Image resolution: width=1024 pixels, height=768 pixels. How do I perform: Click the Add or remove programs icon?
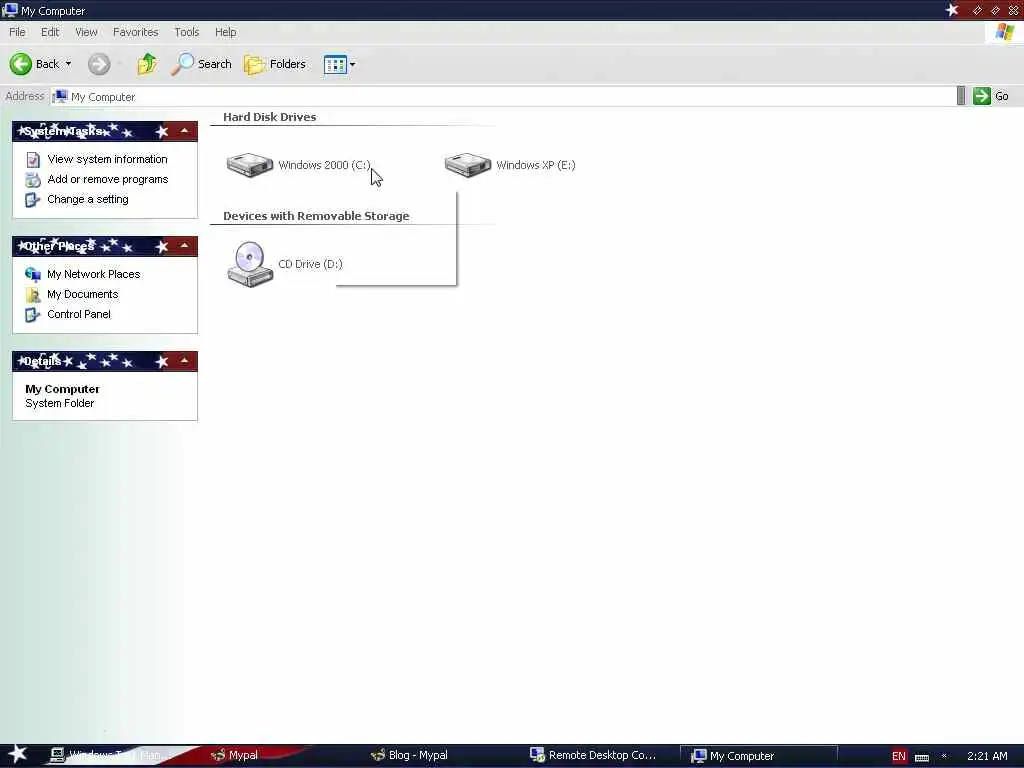click(33, 180)
